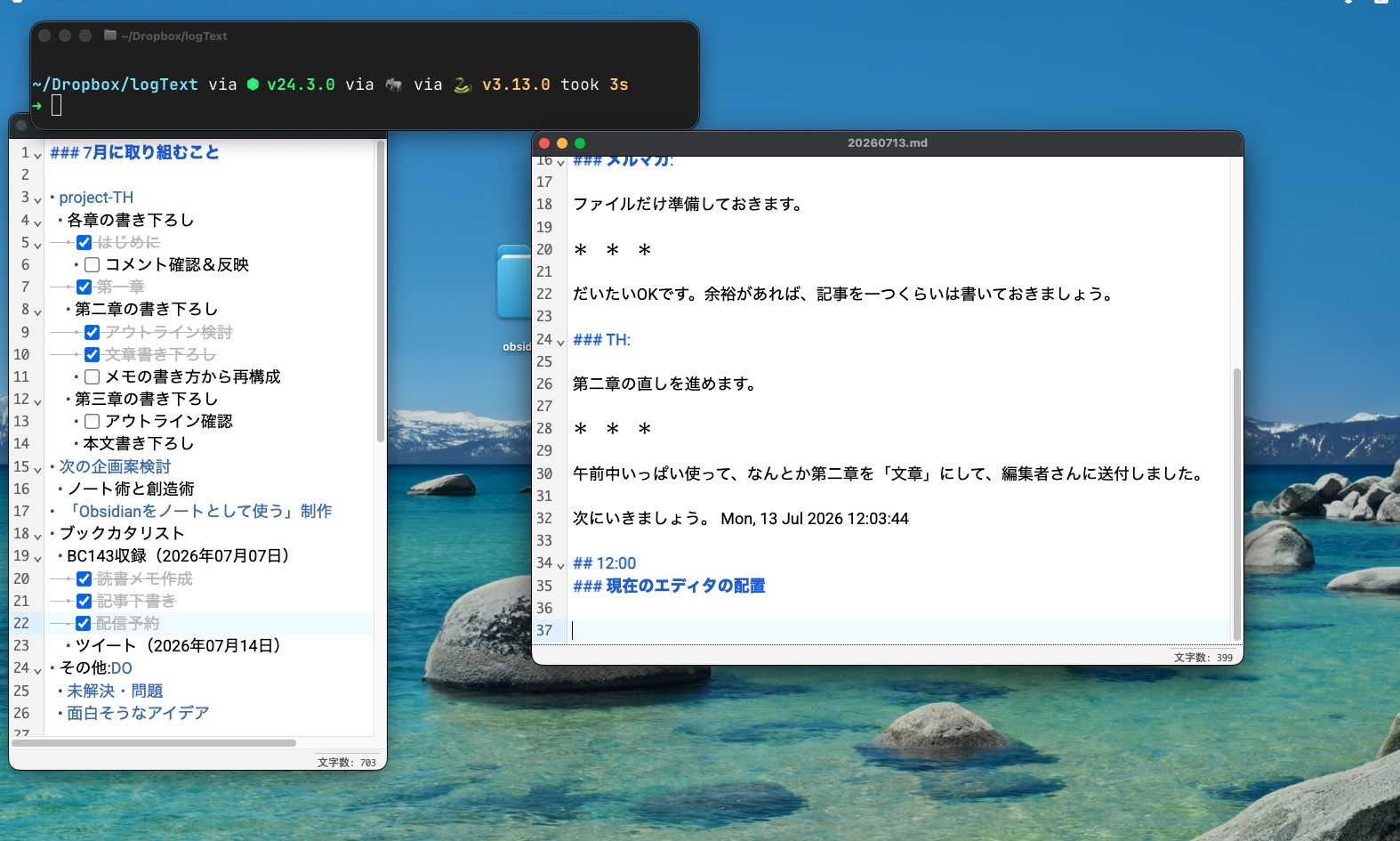Click the Python snake icon in prompt
Image resolution: width=1400 pixels, height=841 pixels.
tap(463, 85)
